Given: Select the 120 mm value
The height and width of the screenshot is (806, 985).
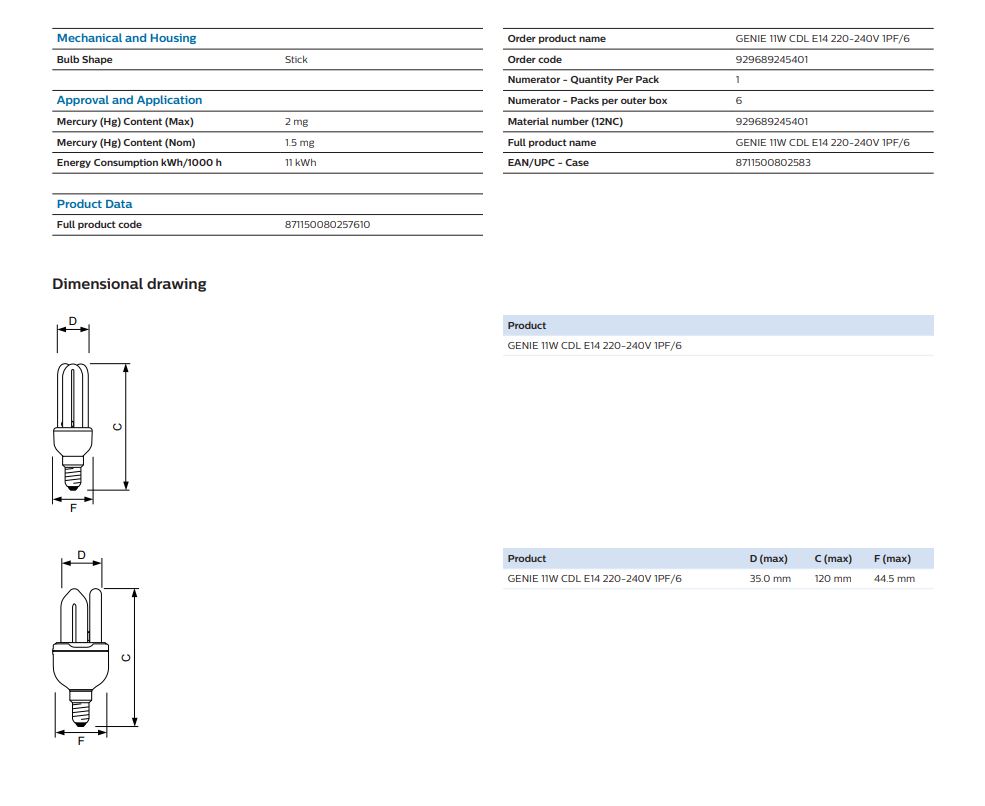Looking at the screenshot, I should click(x=833, y=579).
